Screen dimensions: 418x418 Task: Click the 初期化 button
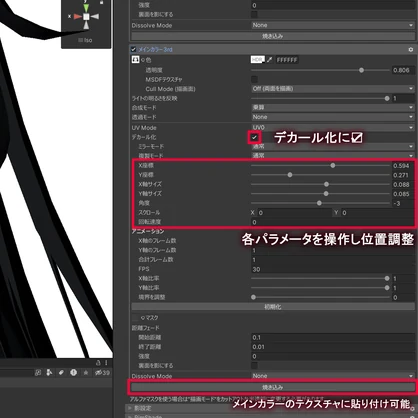tap(273, 307)
